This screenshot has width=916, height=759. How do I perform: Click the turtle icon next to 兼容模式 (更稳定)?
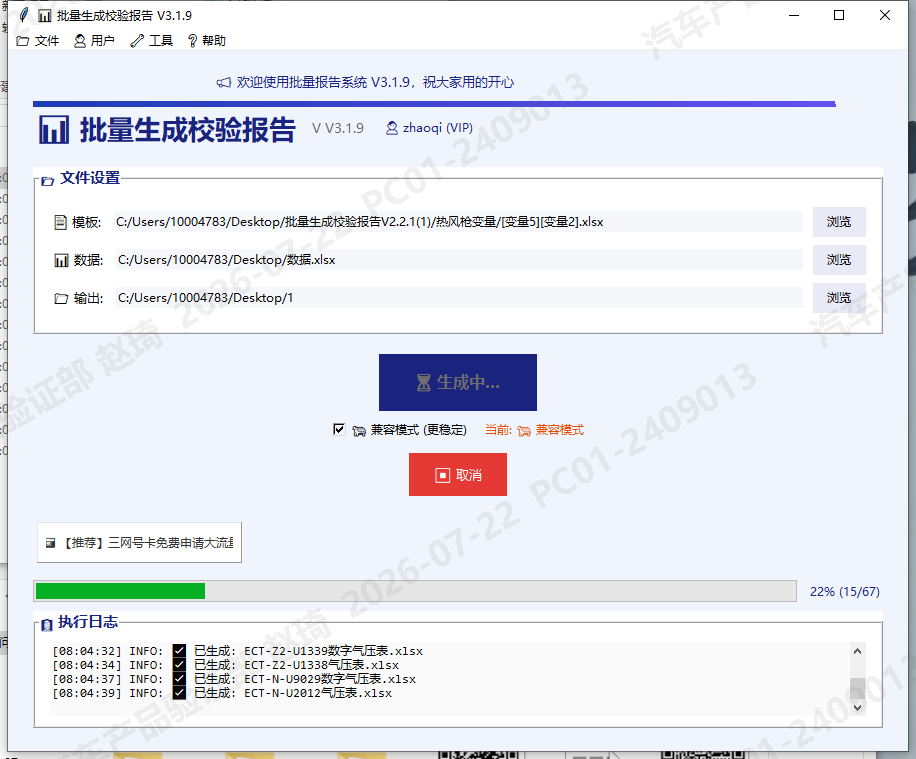(359, 431)
